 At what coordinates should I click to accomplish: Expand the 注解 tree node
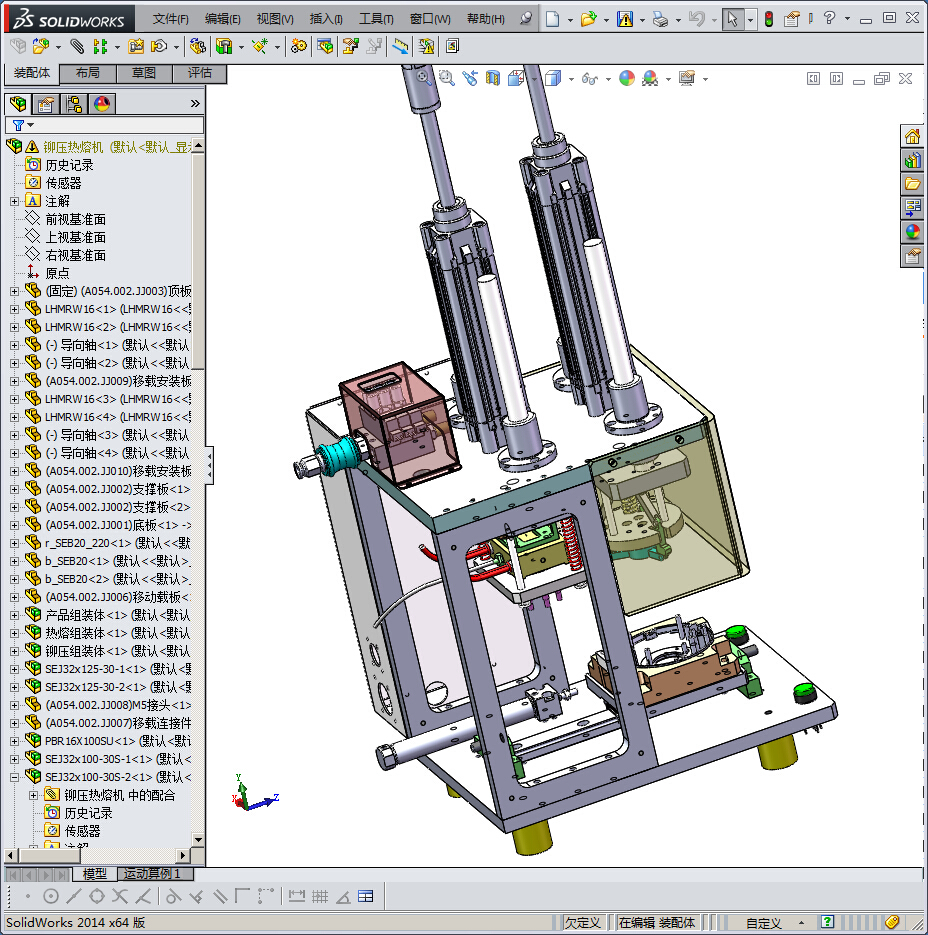click(14, 201)
